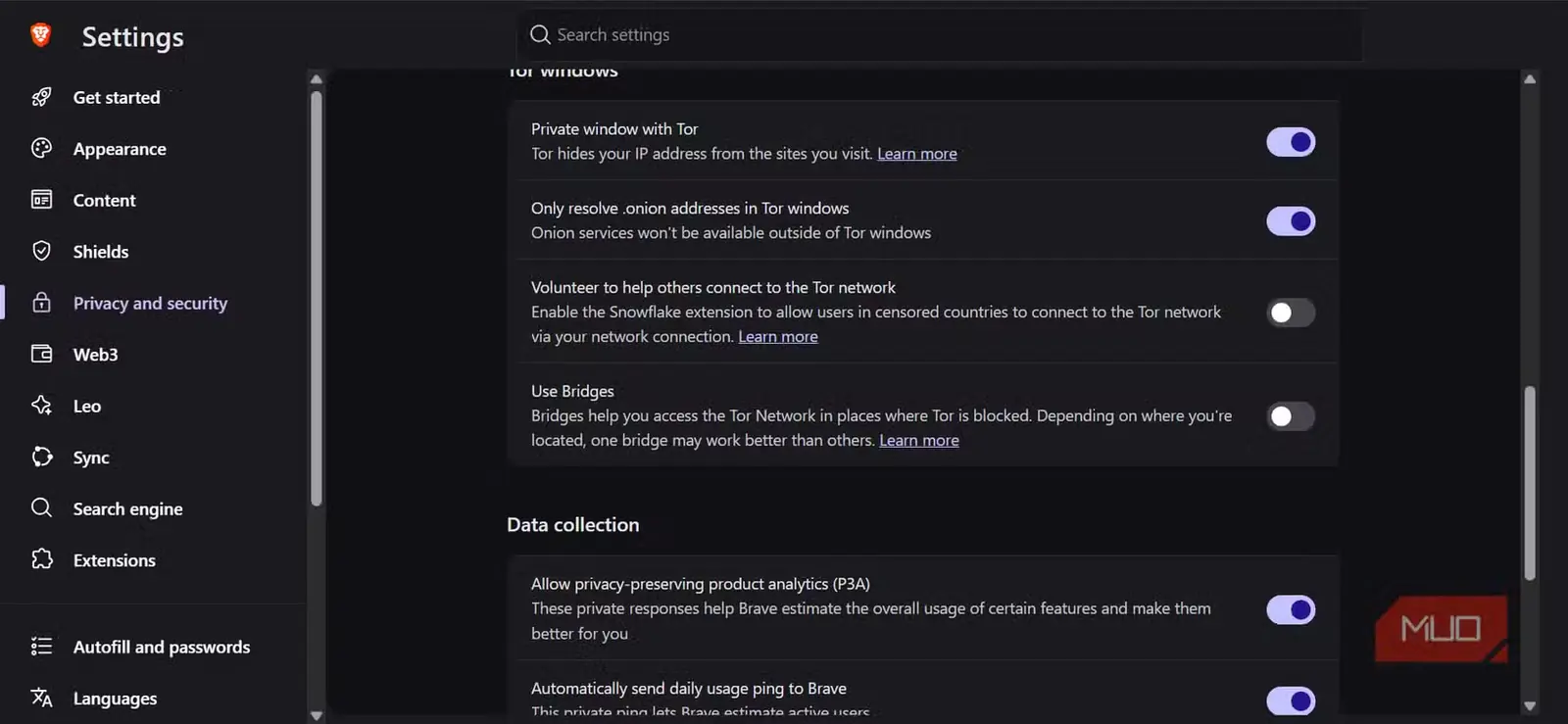Click 'Automatically send daily usage ping to Brave' label

tap(689, 688)
